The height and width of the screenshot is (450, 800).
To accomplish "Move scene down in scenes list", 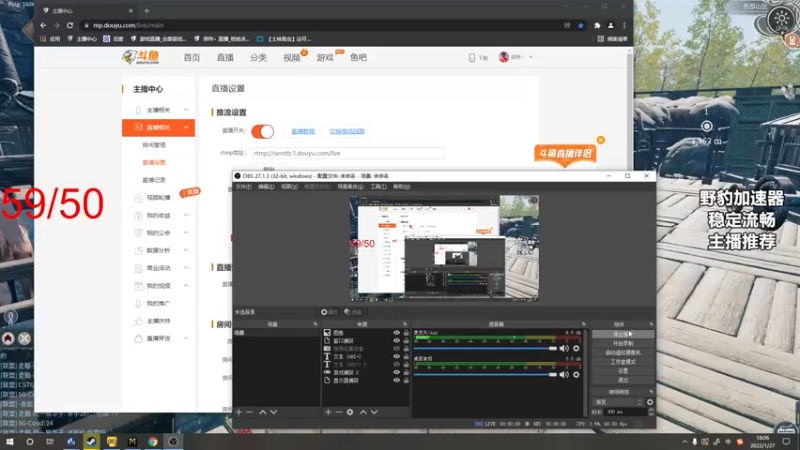I will (x=274, y=412).
